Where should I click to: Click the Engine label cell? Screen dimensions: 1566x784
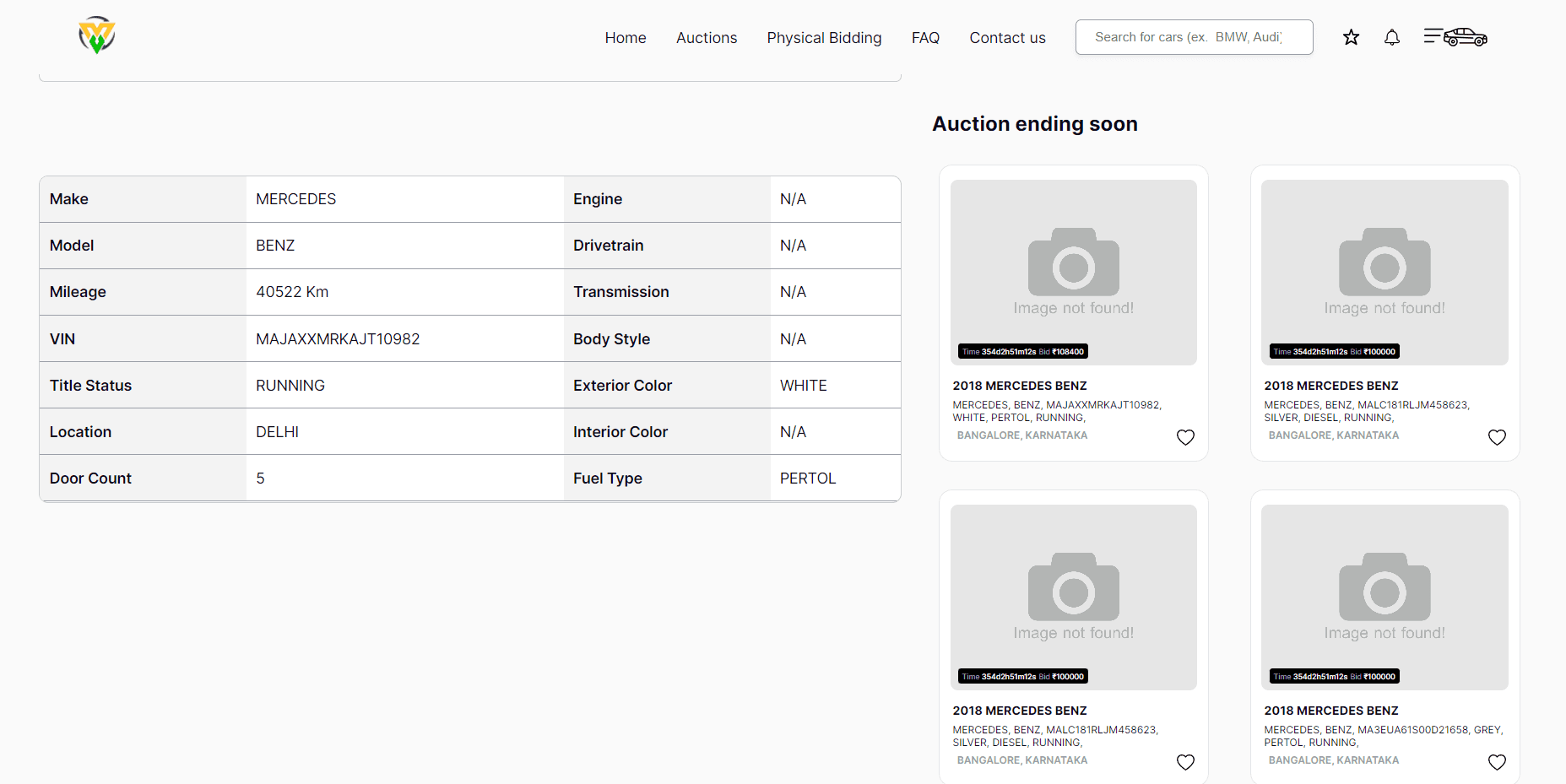click(x=667, y=199)
